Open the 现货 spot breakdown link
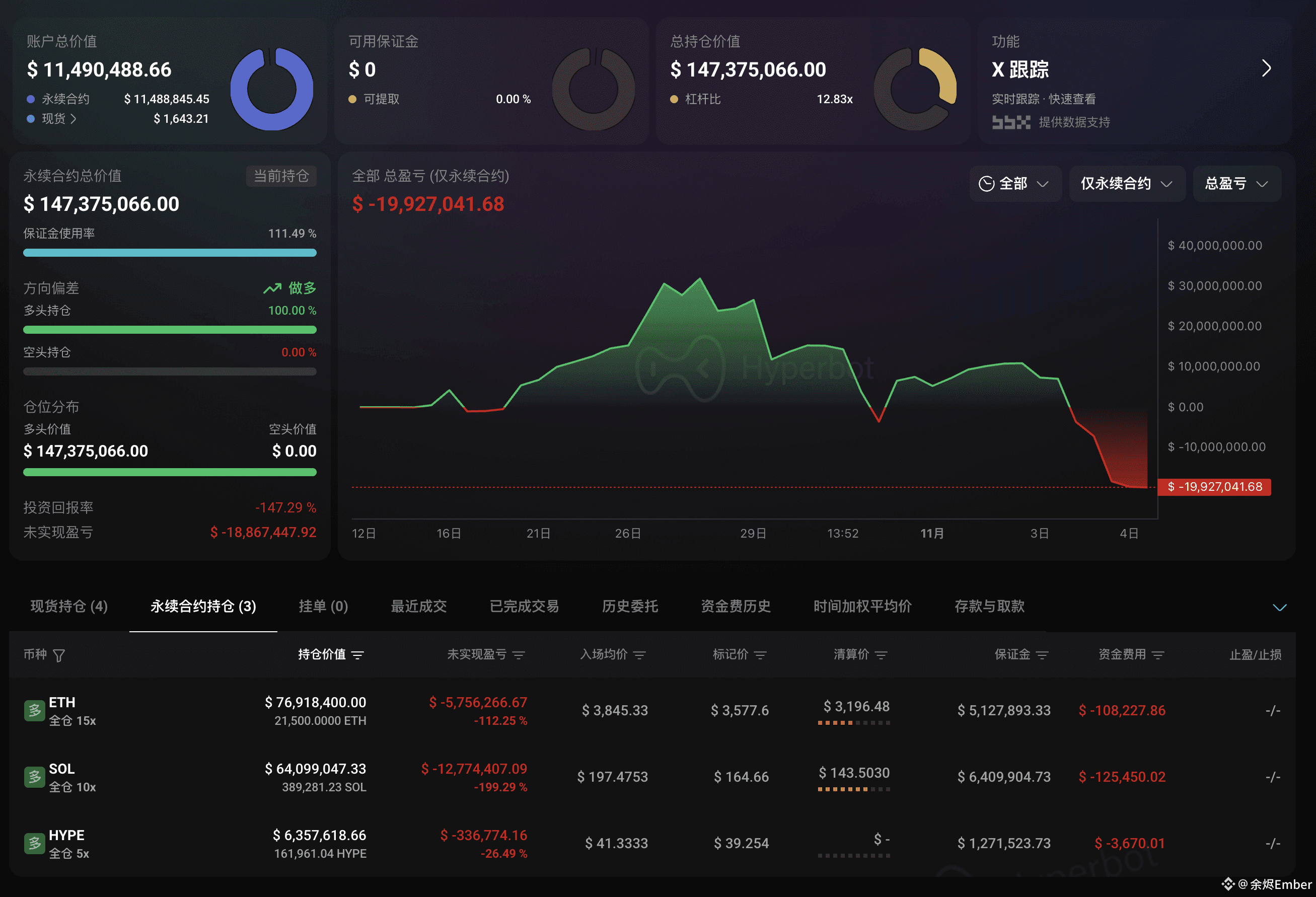 pyautogui.click(x=59, y=119)
